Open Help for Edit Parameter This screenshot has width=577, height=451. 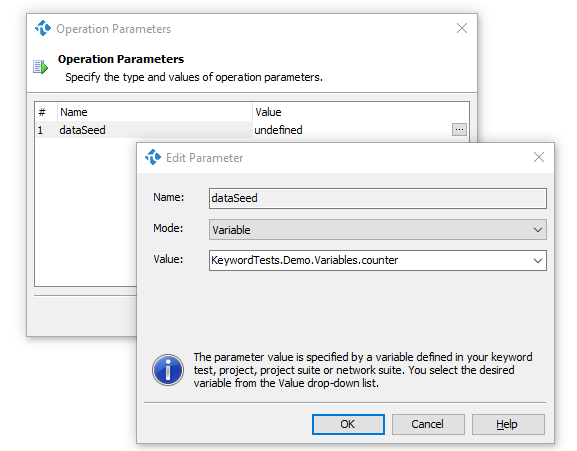(x=508, y=424)
